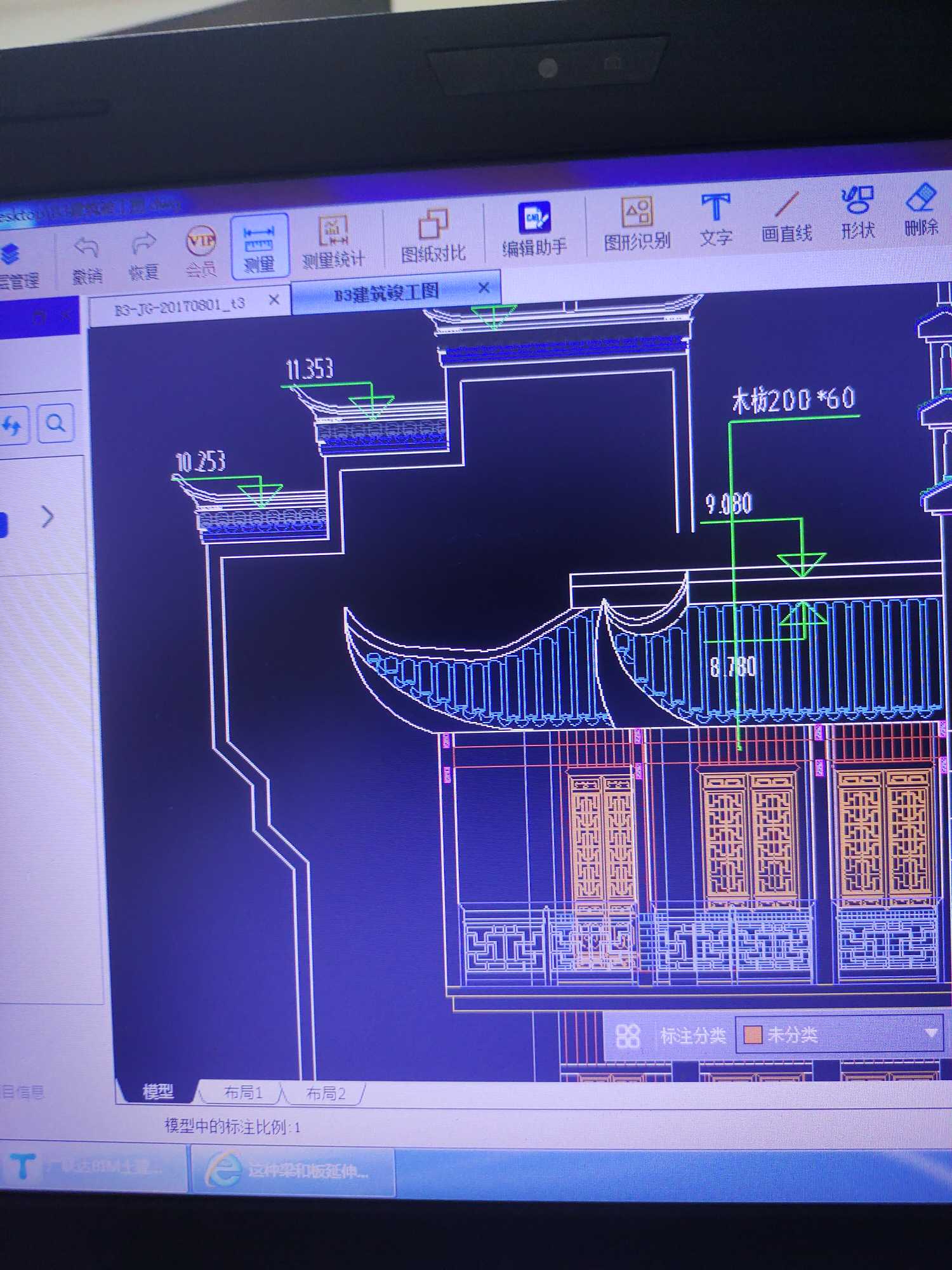Image resolution: width=952 pixels, height=1270 pixels.
Task: Click the 模型中的标注比例:1 status text
Action: pyautogui.click(x=232, y=1126)
